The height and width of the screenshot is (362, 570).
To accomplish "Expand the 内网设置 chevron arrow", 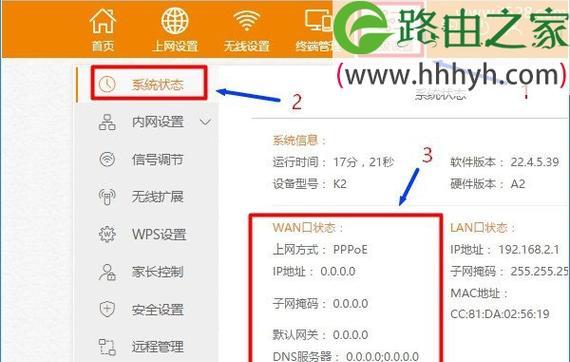I will 205,122.
